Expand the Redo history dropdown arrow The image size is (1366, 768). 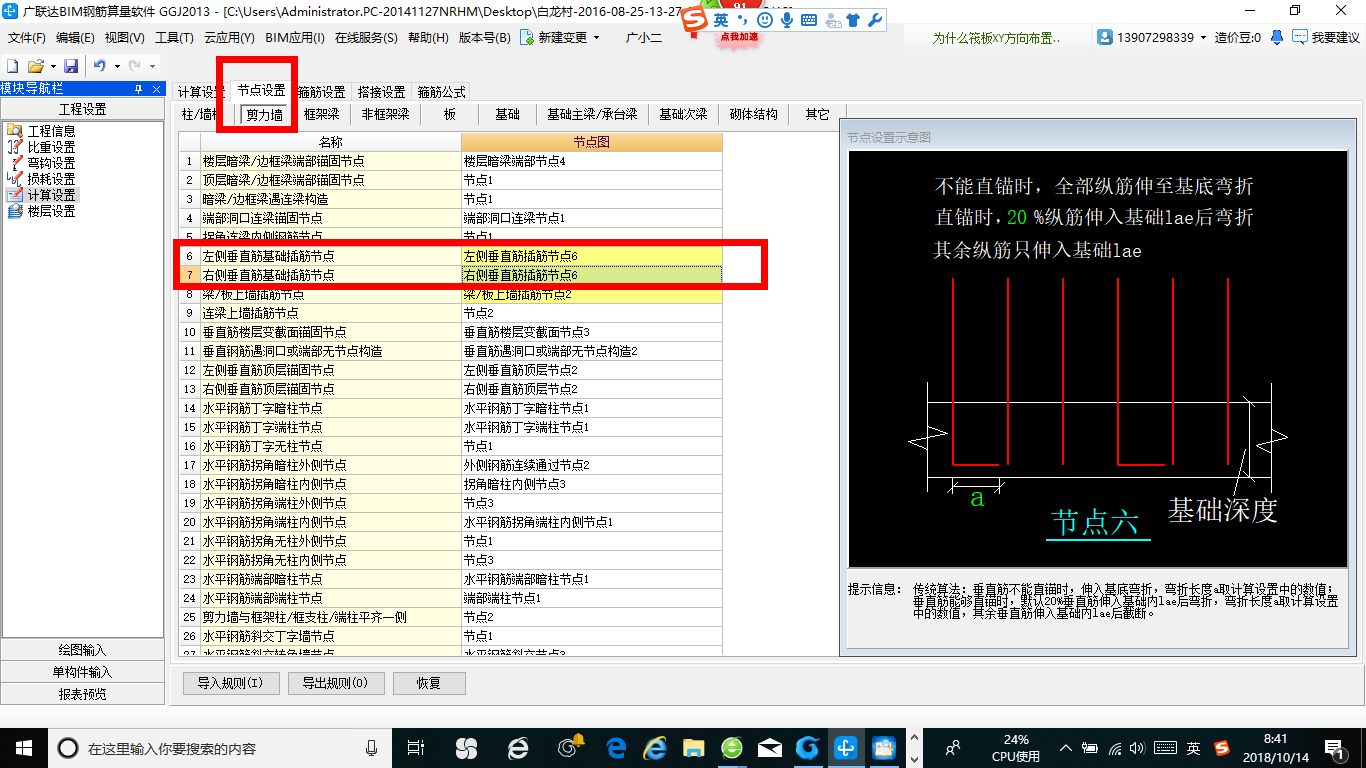[x=151, y=66]
